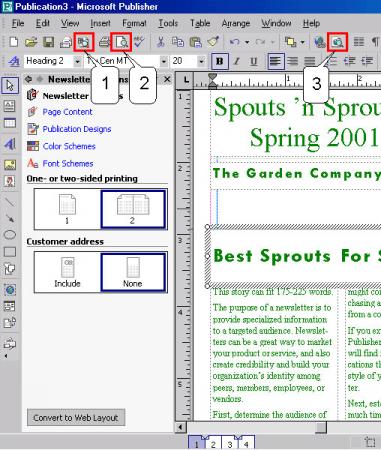The height and width of the screenshot is (450, 381).
Task: Toggle Bold formatting
Action: point(220,61)
